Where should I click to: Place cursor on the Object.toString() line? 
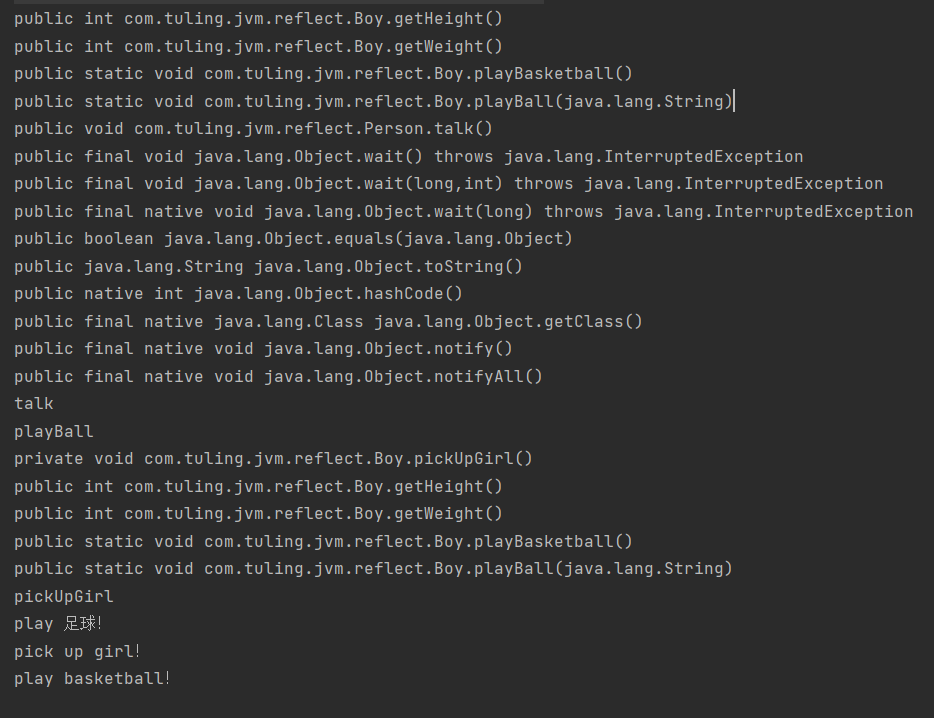(x=268, y=267)
